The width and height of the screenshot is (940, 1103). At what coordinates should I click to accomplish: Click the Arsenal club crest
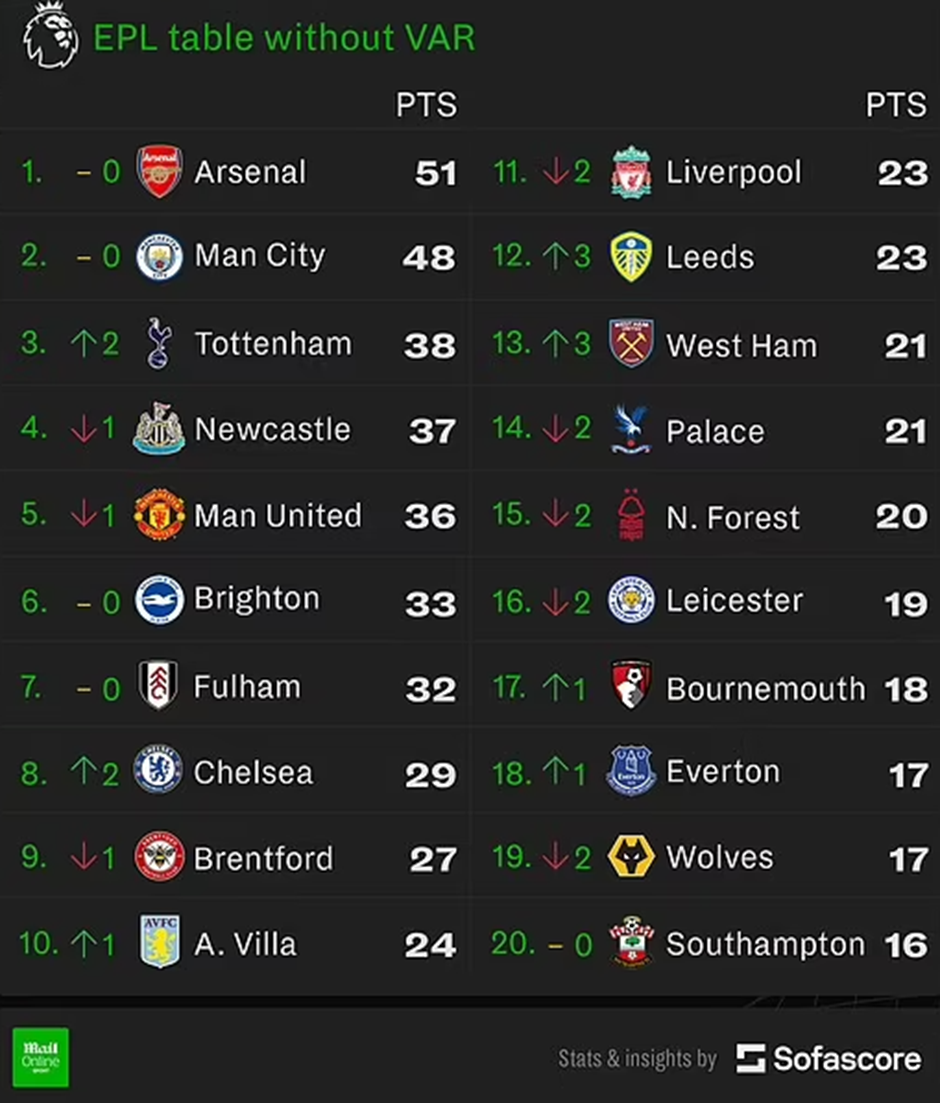(159, 172)
